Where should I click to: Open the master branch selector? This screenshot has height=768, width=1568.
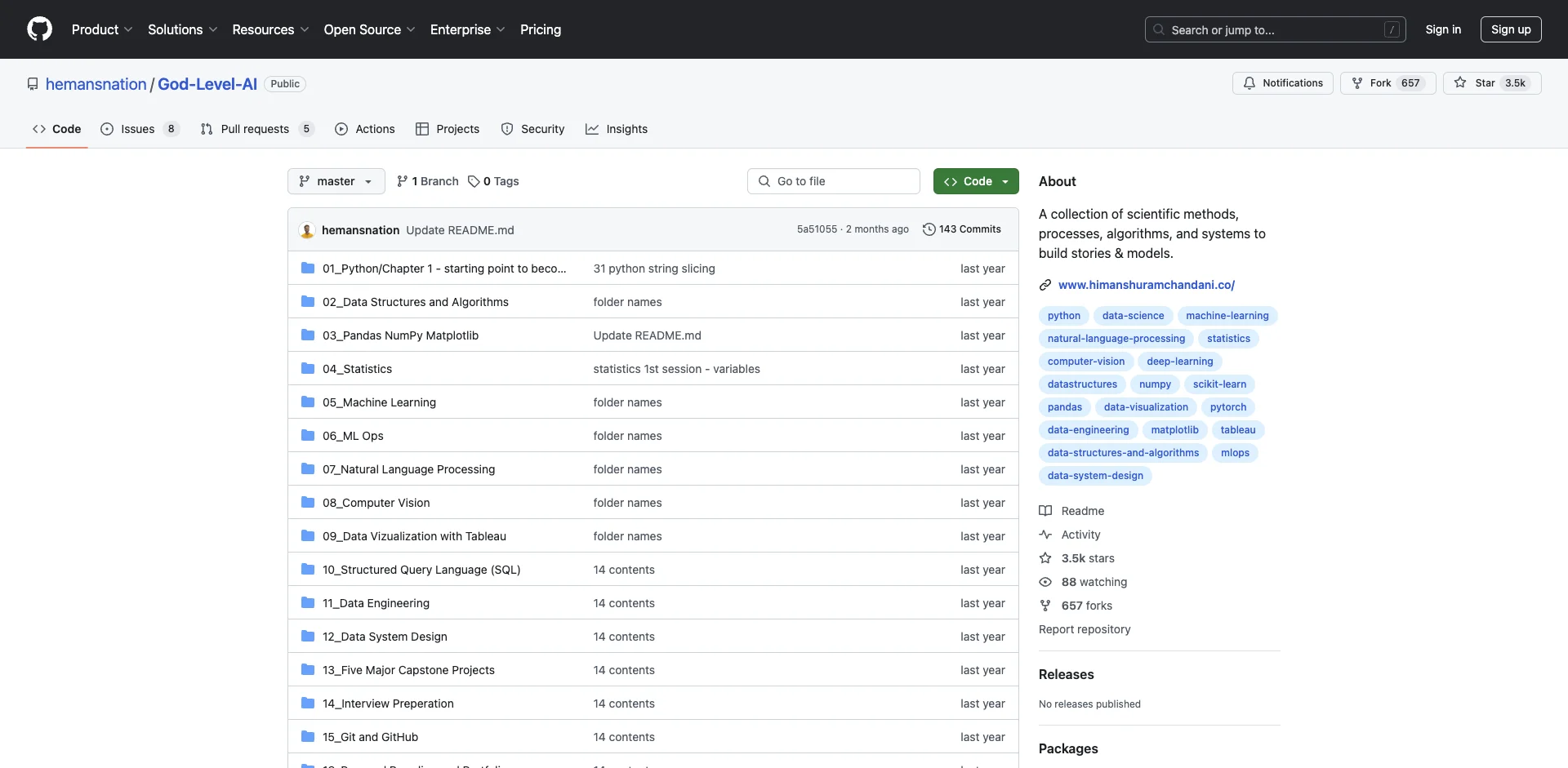[x=336, y=181]
